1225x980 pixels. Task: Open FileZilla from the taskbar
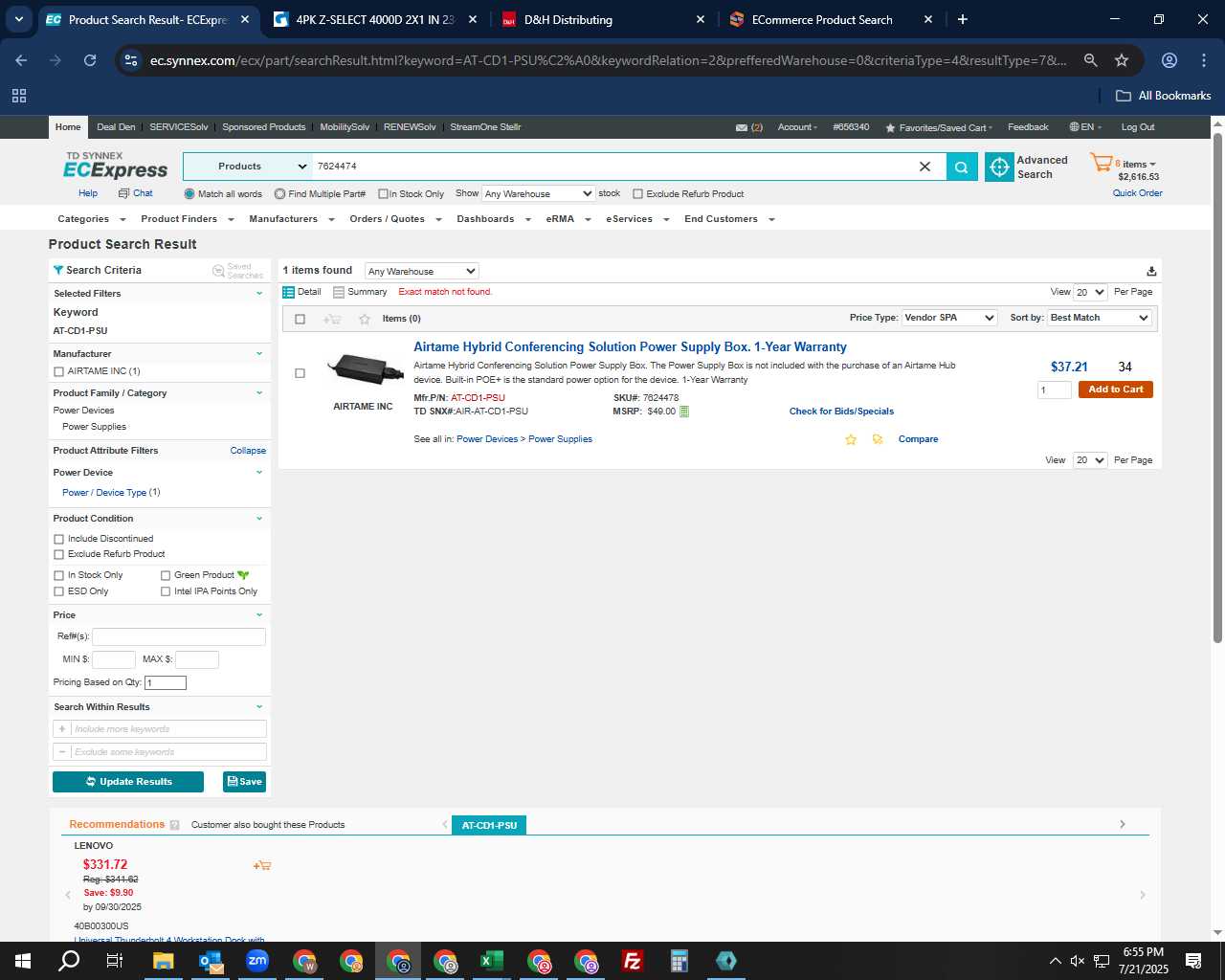pyautogui.click(x=632, y=961)
